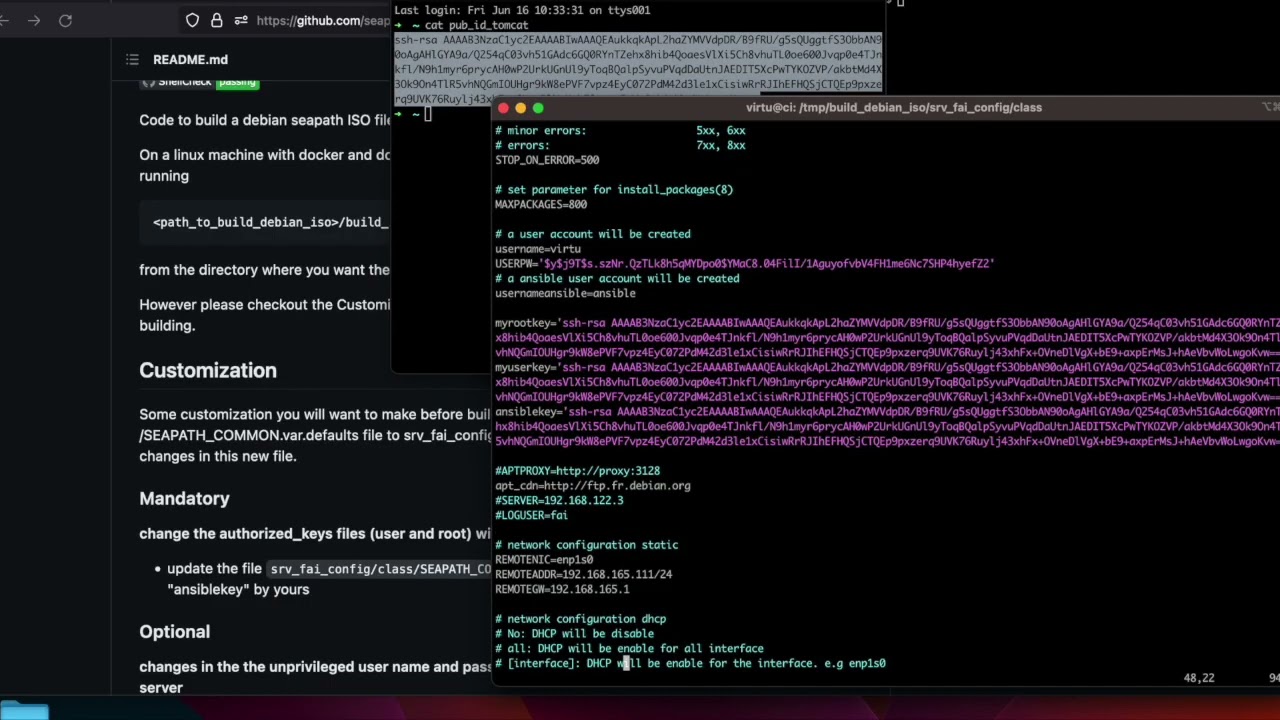Click '# No: DHCP will be disable' comment

(574, 634)
